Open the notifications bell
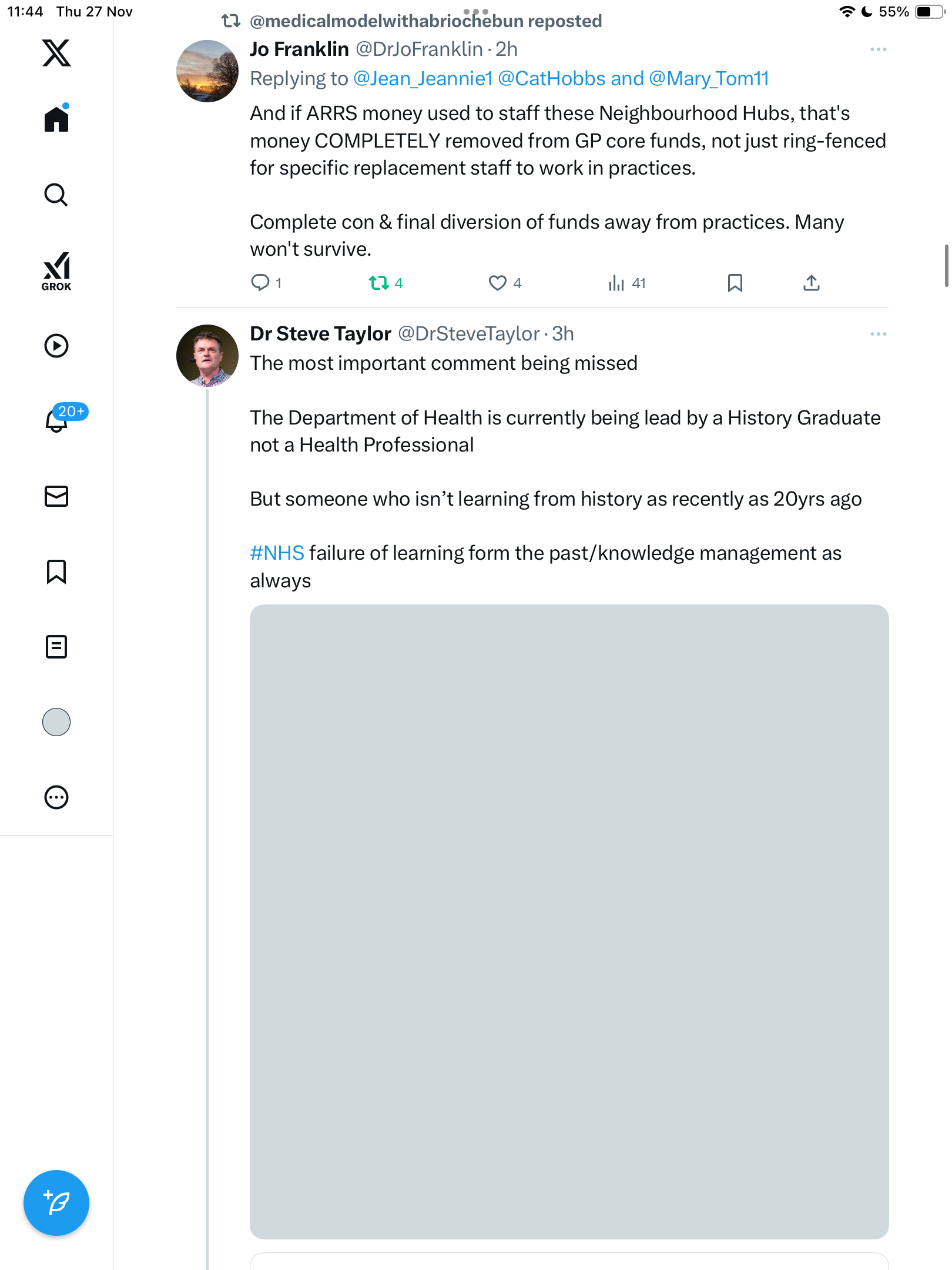 click(x=56, y=420)
